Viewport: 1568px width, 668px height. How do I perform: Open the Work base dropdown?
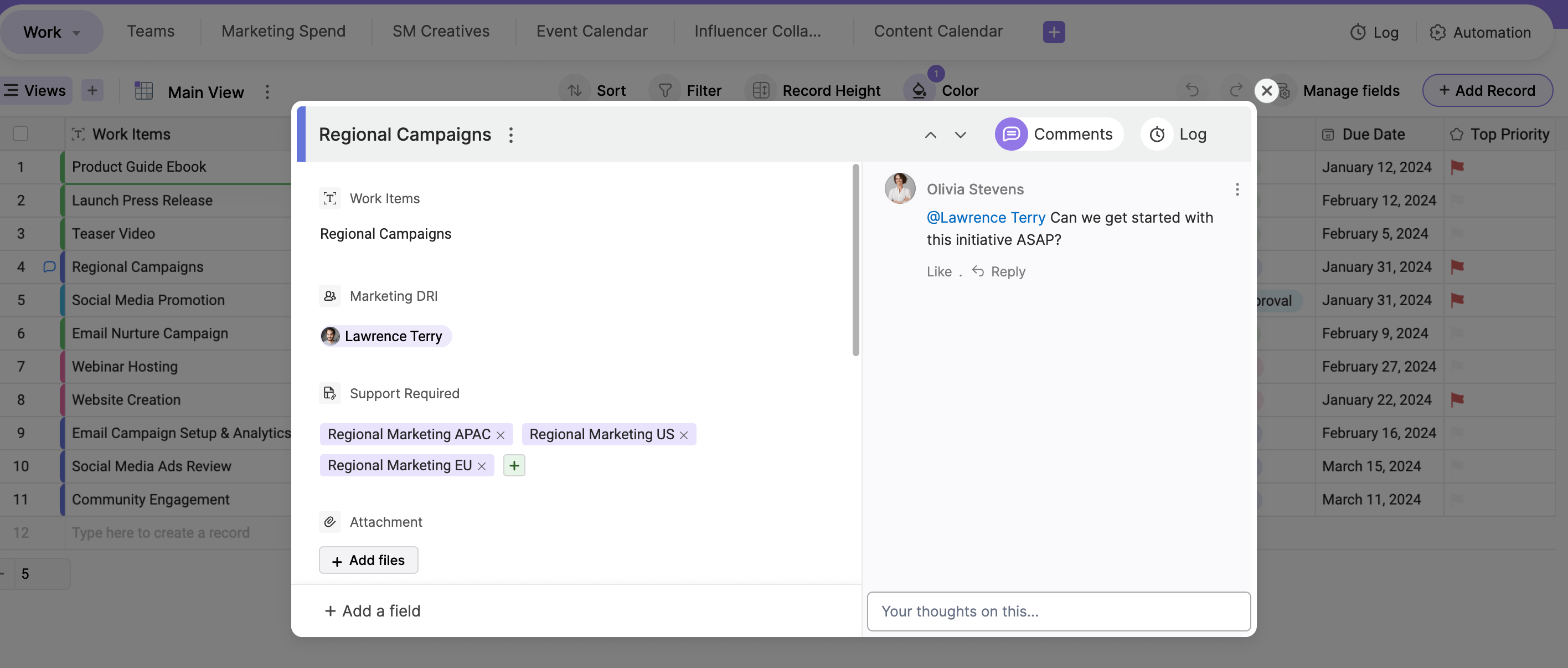51,32
